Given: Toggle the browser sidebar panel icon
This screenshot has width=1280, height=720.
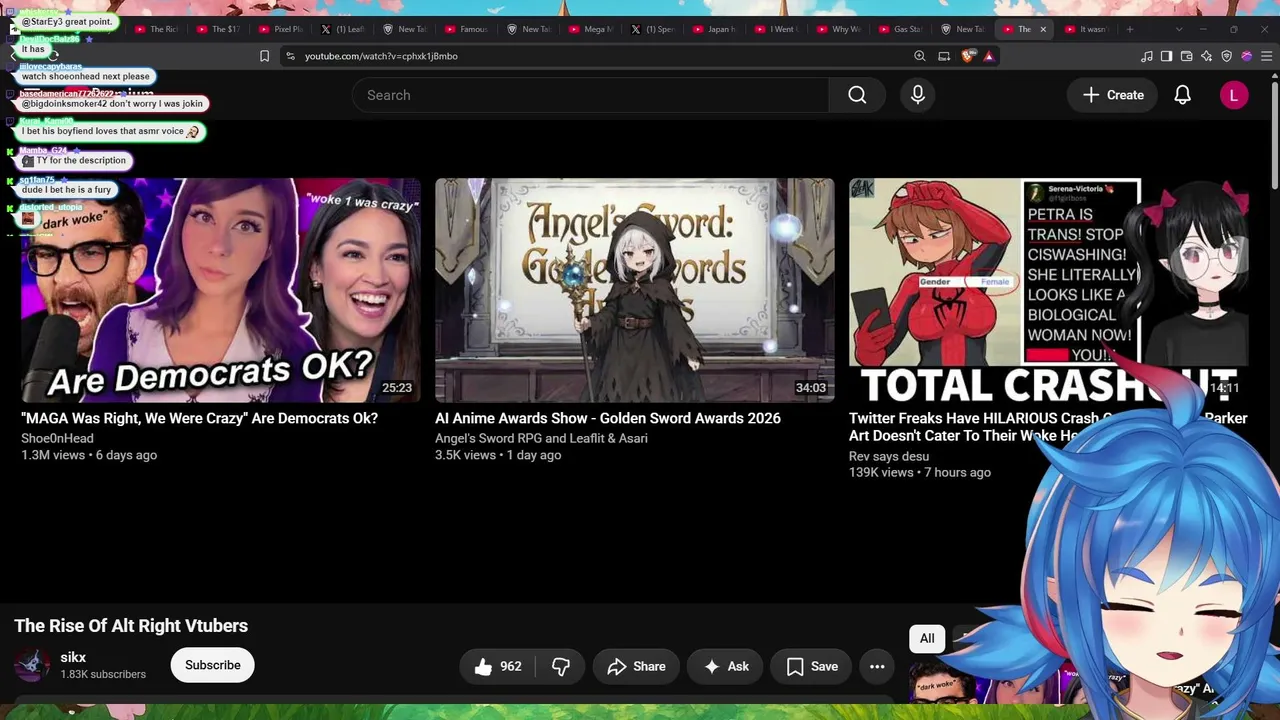Looking at the screenshot, I should click(1166, 56).
